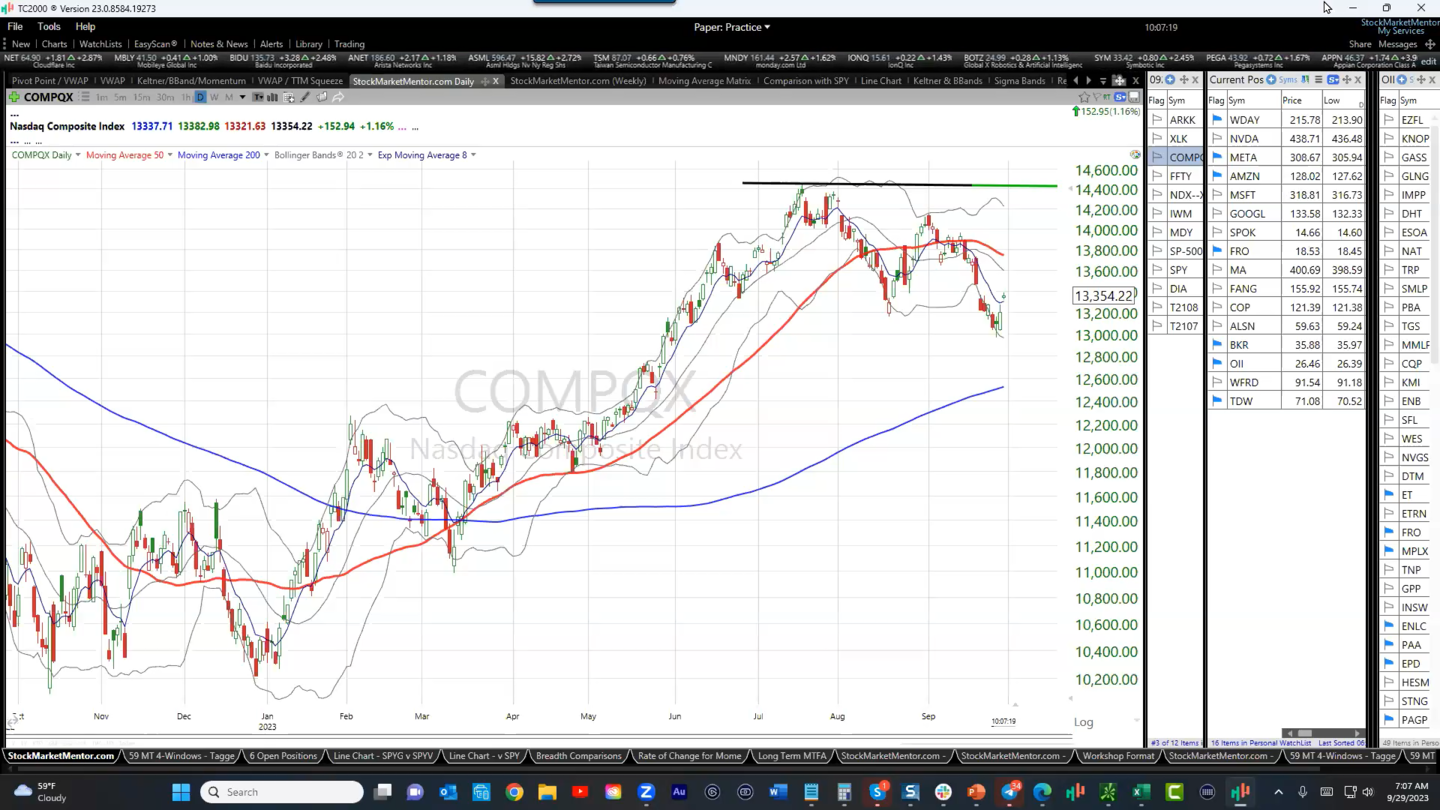Image resolution: width=1440 pixels, height=810 pixels.
Task: Toggle the flag for TDW row
Action: pyautogui.click(x=1217, y=401)
